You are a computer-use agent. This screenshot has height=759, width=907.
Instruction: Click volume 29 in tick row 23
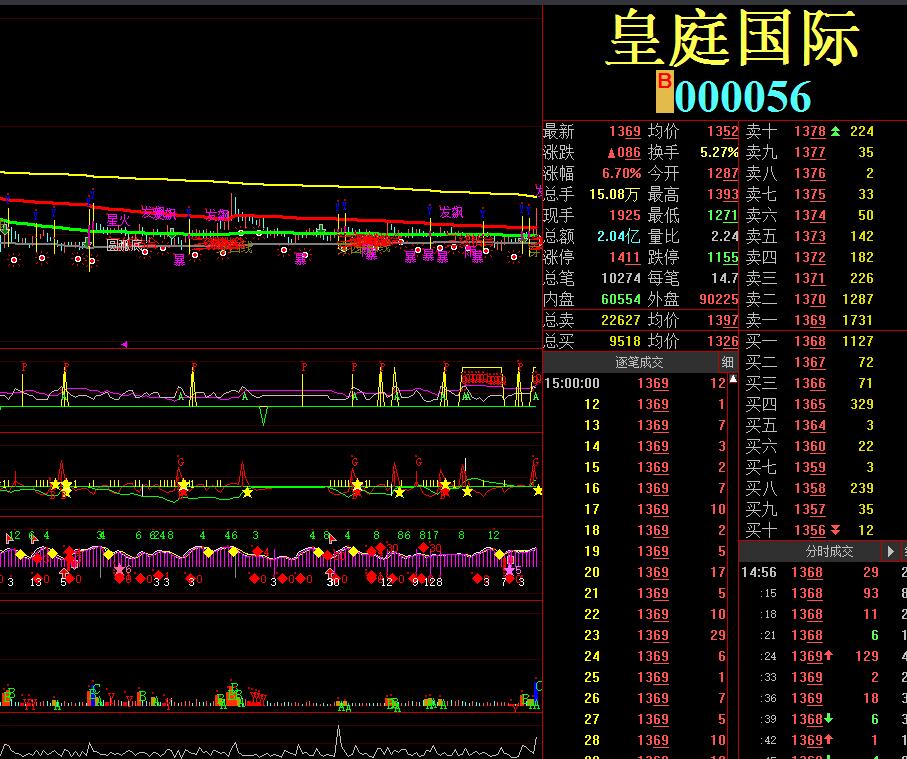(718, 635)
